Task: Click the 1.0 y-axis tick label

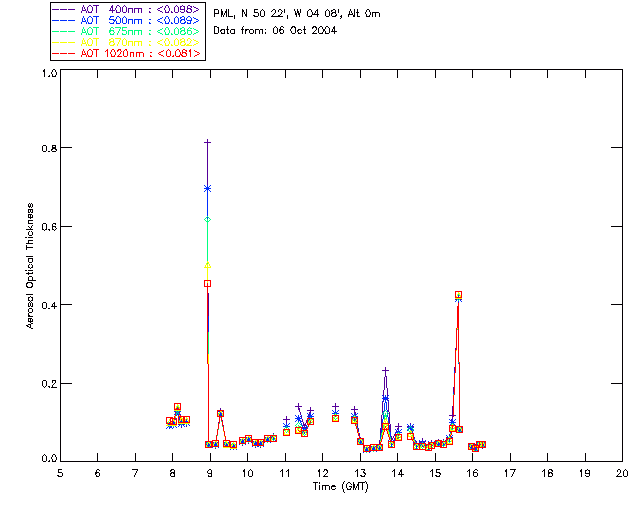Action: pos(49,73)
